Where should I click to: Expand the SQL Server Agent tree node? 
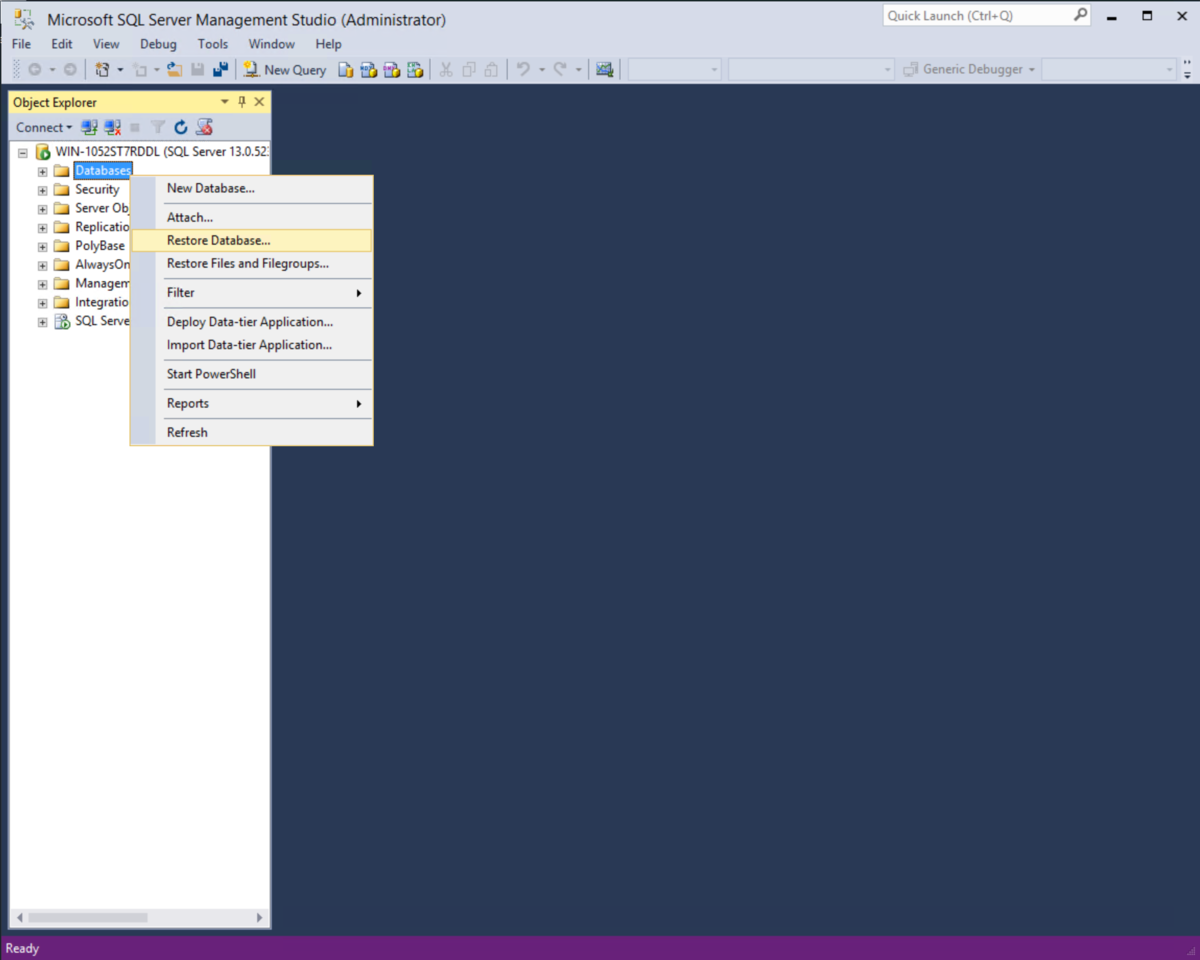pos(42,322)
